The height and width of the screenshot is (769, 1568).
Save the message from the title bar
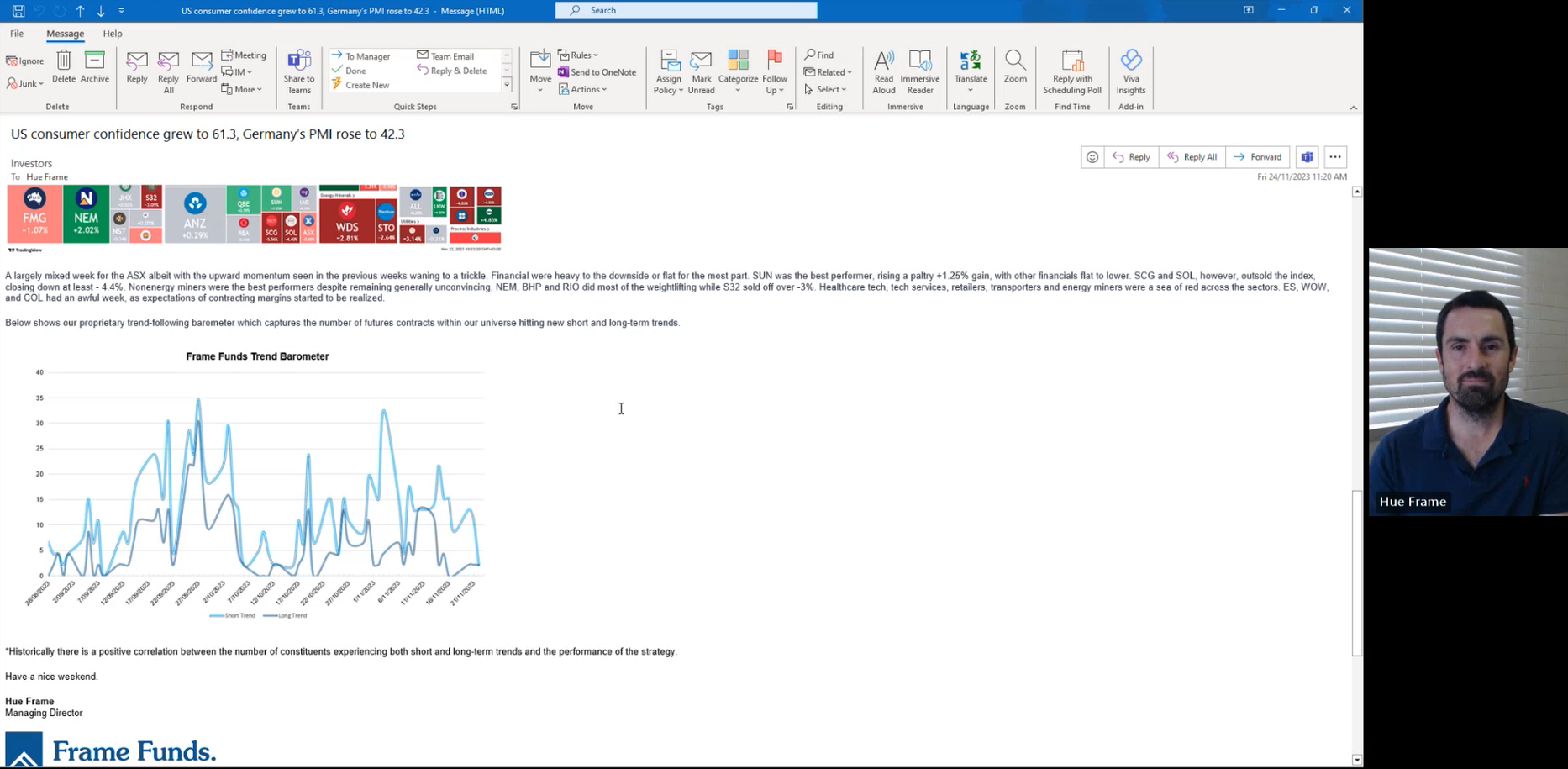click(18, 11)
